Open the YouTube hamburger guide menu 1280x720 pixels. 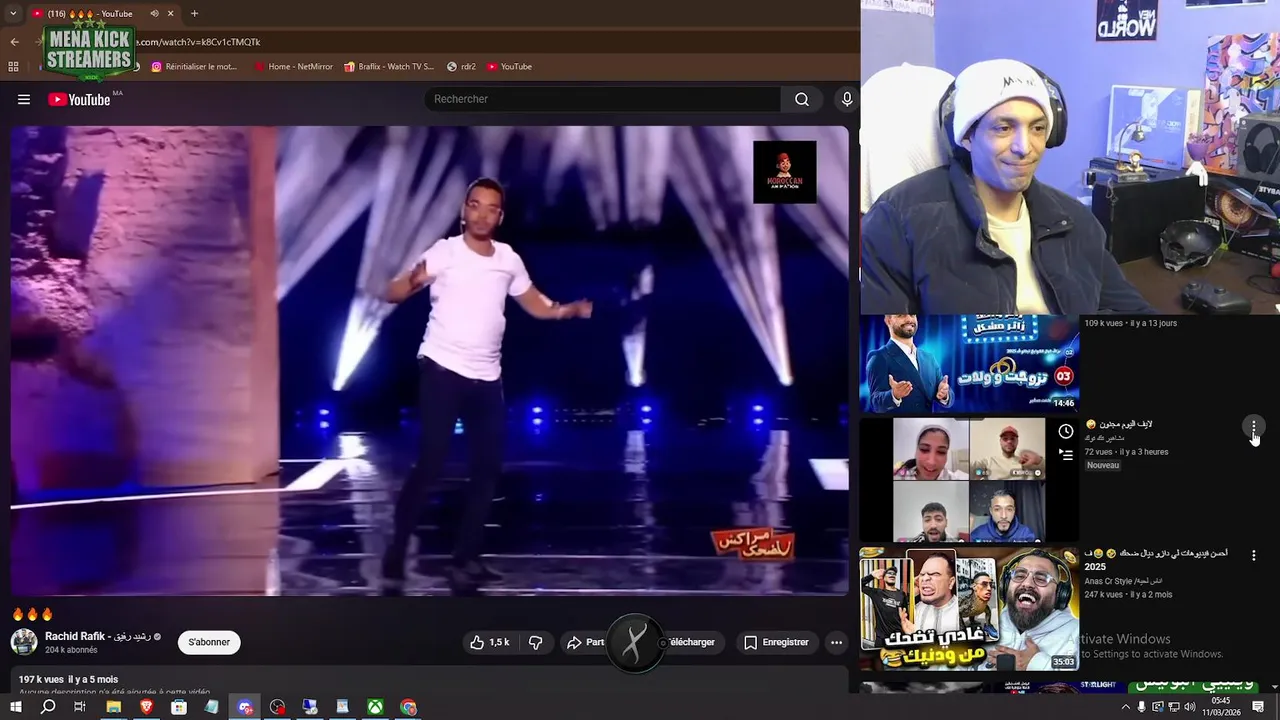[24, 99]
